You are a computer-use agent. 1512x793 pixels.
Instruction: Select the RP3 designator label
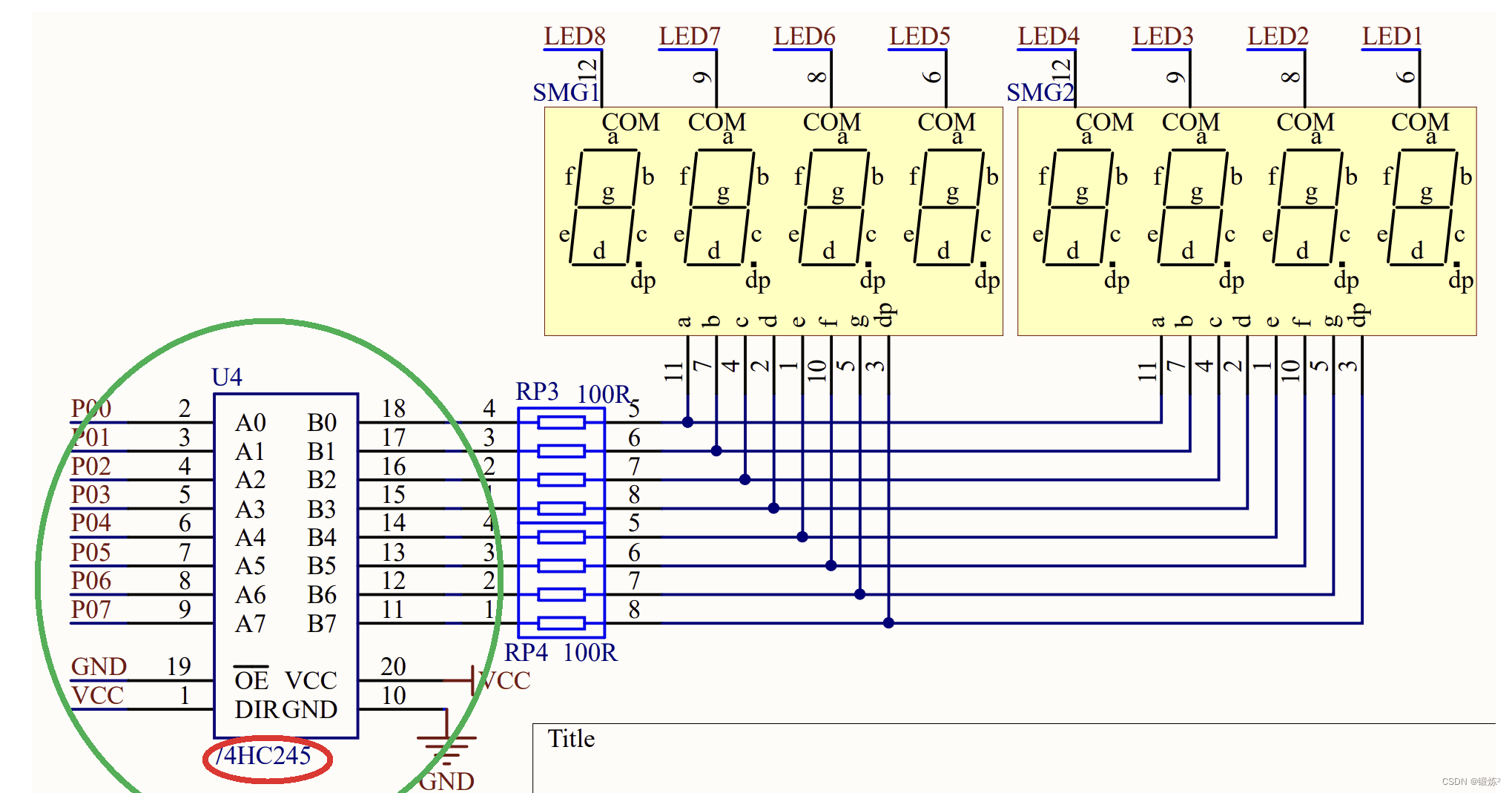[x=537, y=391]
